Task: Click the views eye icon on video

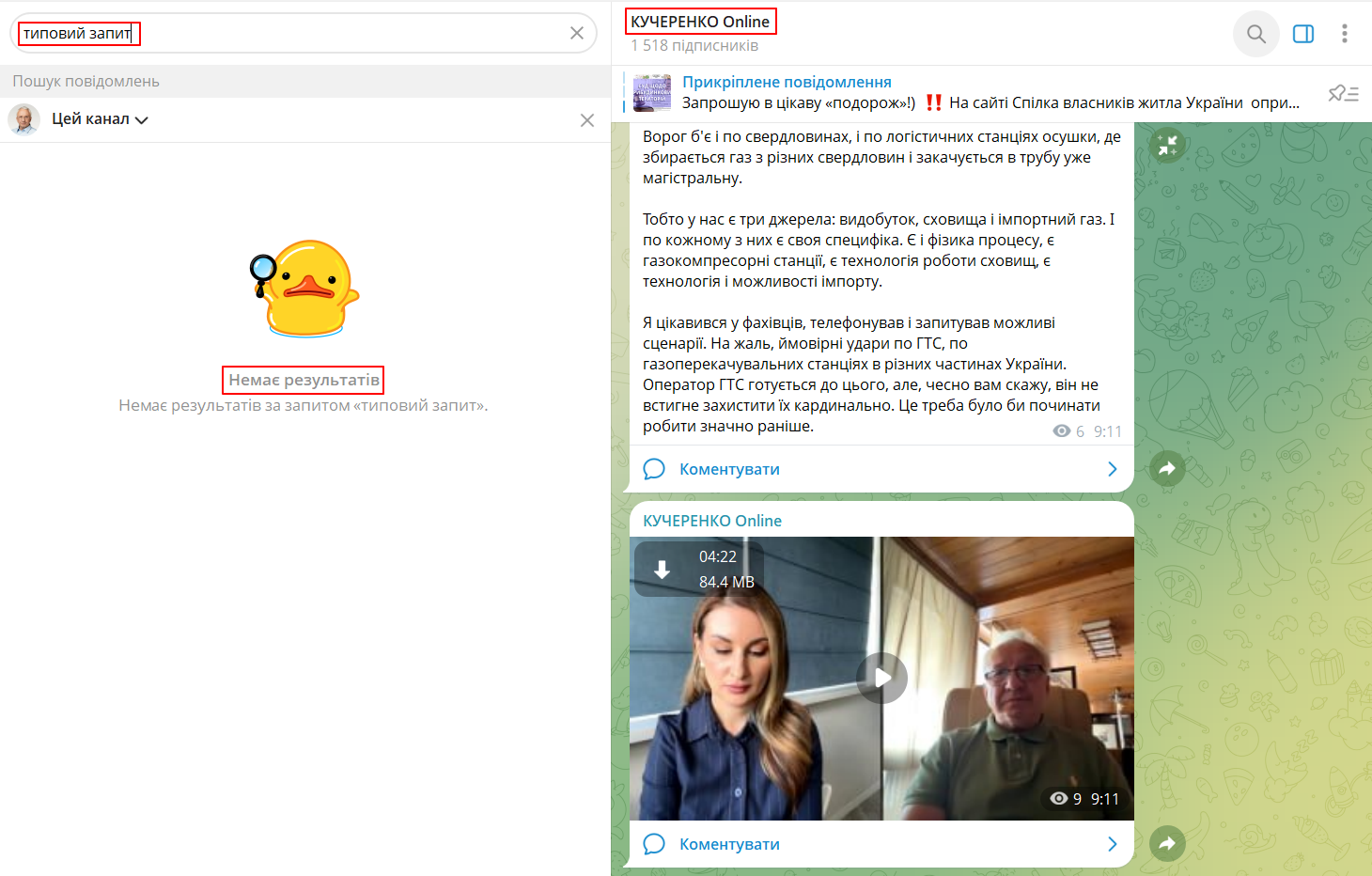Action: point(1059,799)
